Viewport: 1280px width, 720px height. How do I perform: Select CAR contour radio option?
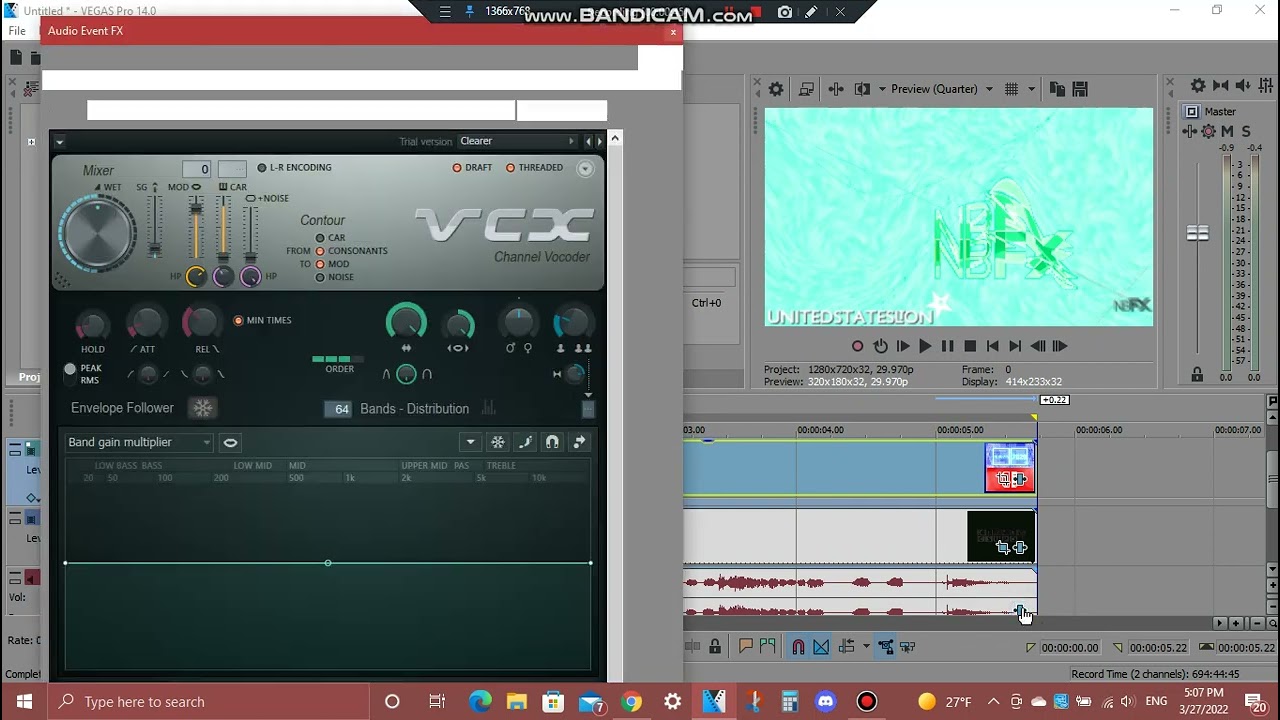[320, 238]
